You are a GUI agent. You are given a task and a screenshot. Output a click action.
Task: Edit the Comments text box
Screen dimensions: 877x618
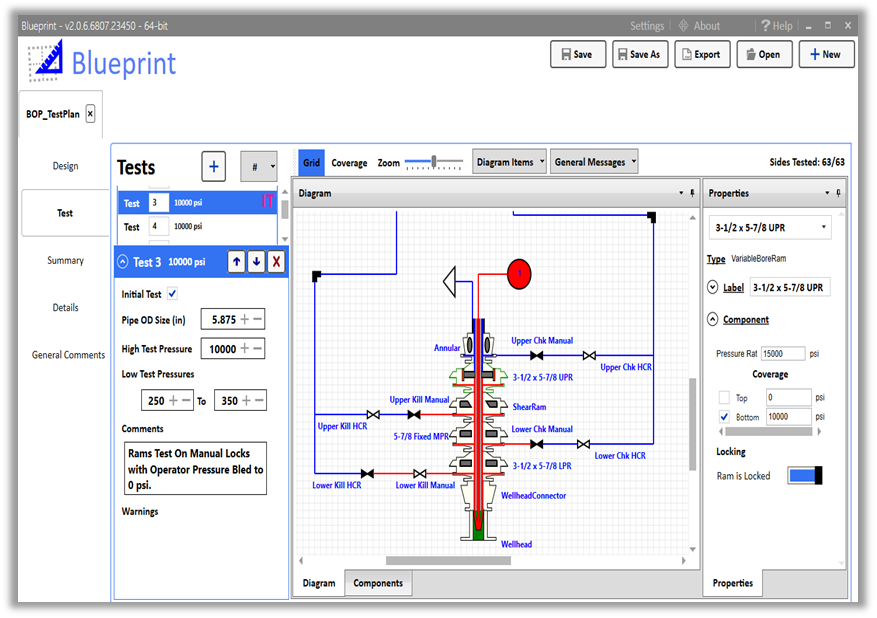click(195, 468)
